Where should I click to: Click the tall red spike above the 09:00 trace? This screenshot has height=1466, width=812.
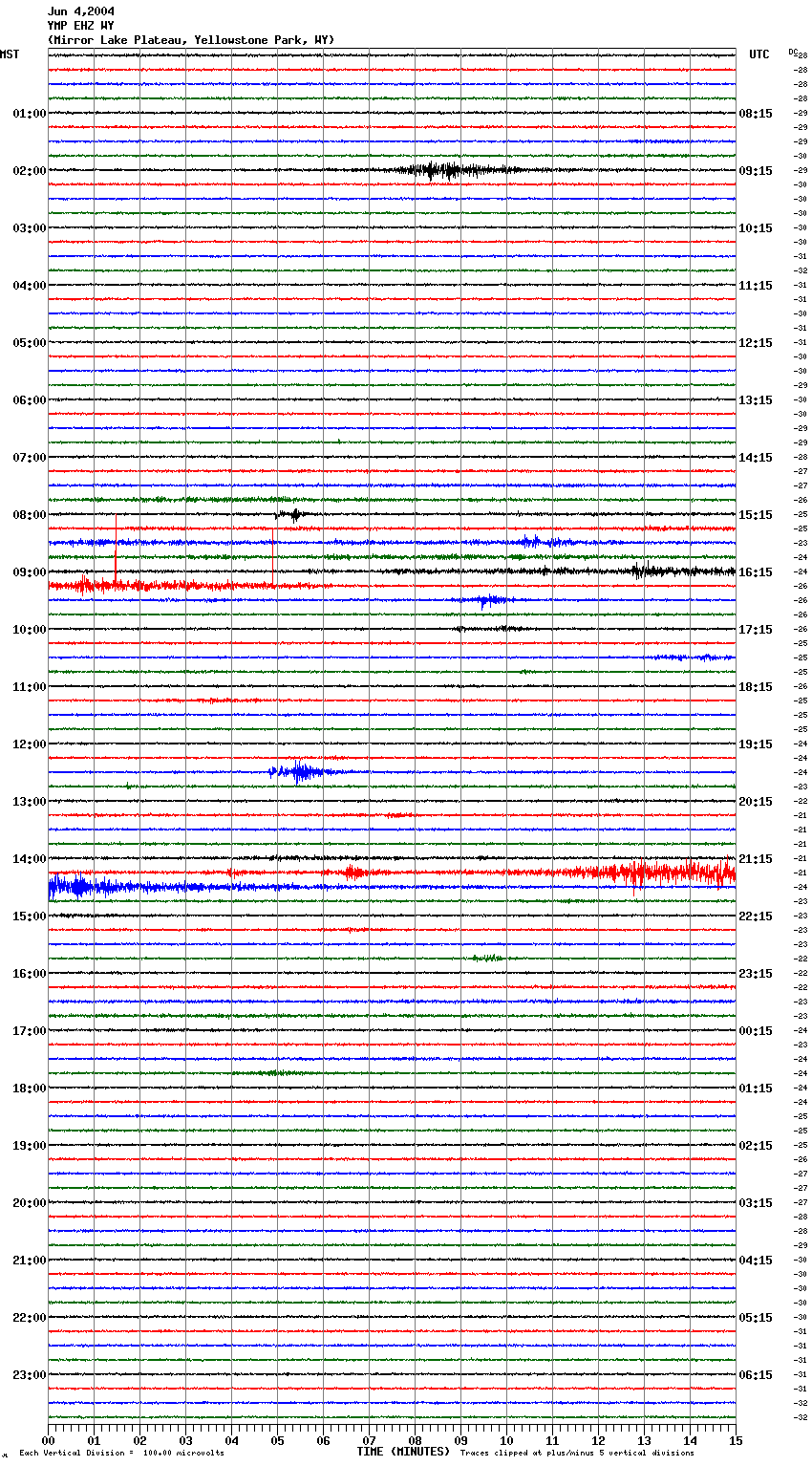[x=116, y=550]
